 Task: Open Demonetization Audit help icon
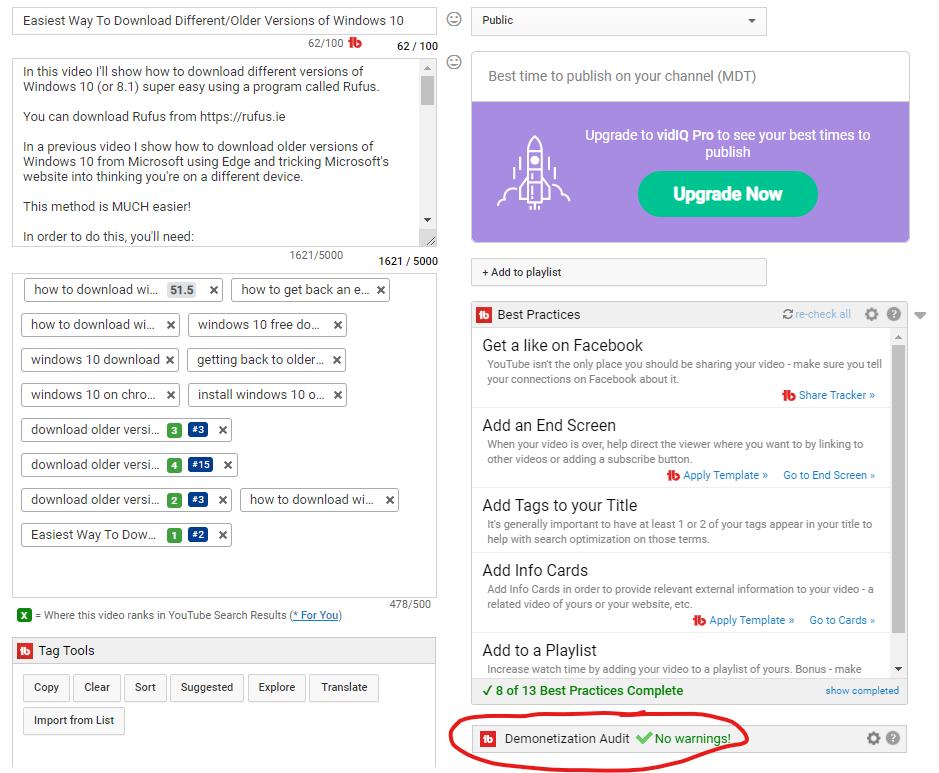(x=892, y=738)
